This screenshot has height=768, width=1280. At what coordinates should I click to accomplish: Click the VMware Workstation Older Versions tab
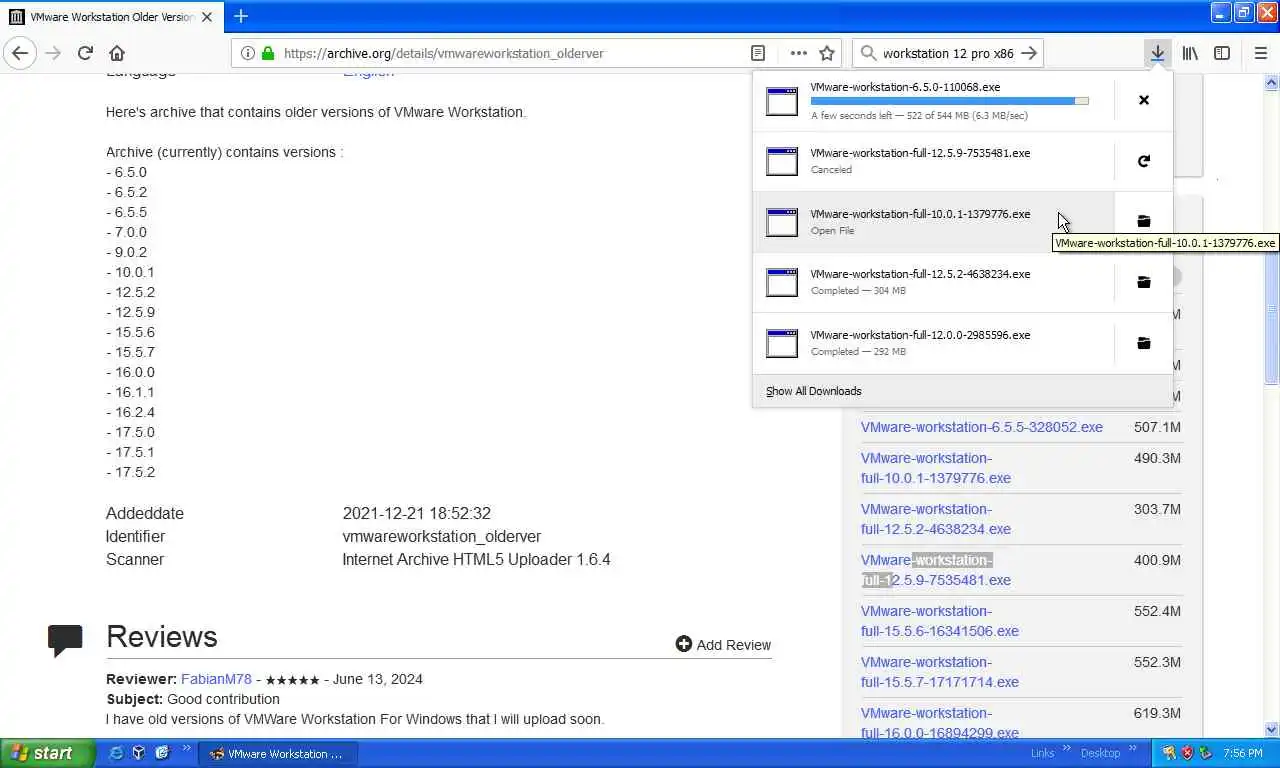pos(110,17)
